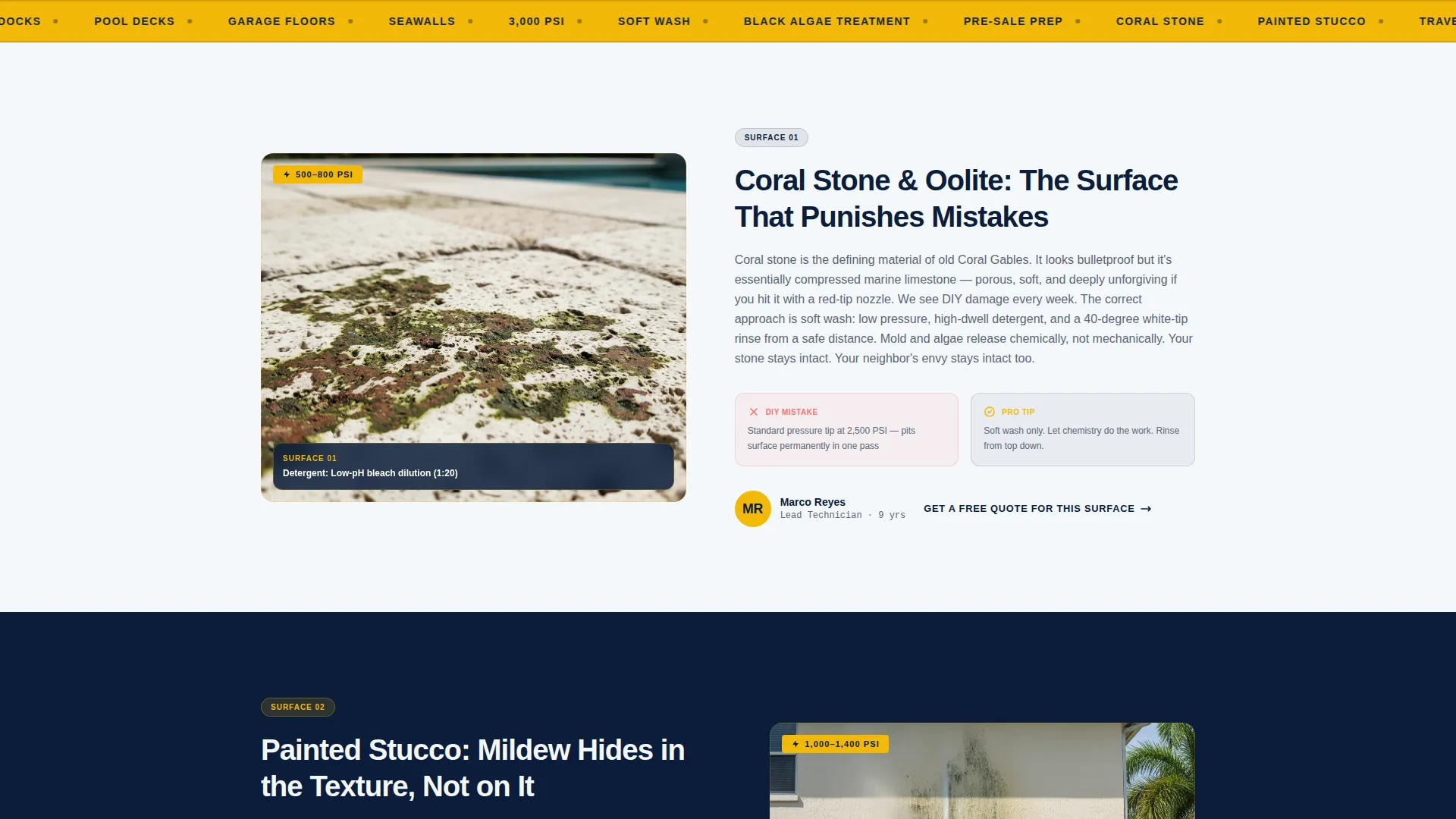
Task: Click Garage Floors in the ticker
Action: (281, 21)
